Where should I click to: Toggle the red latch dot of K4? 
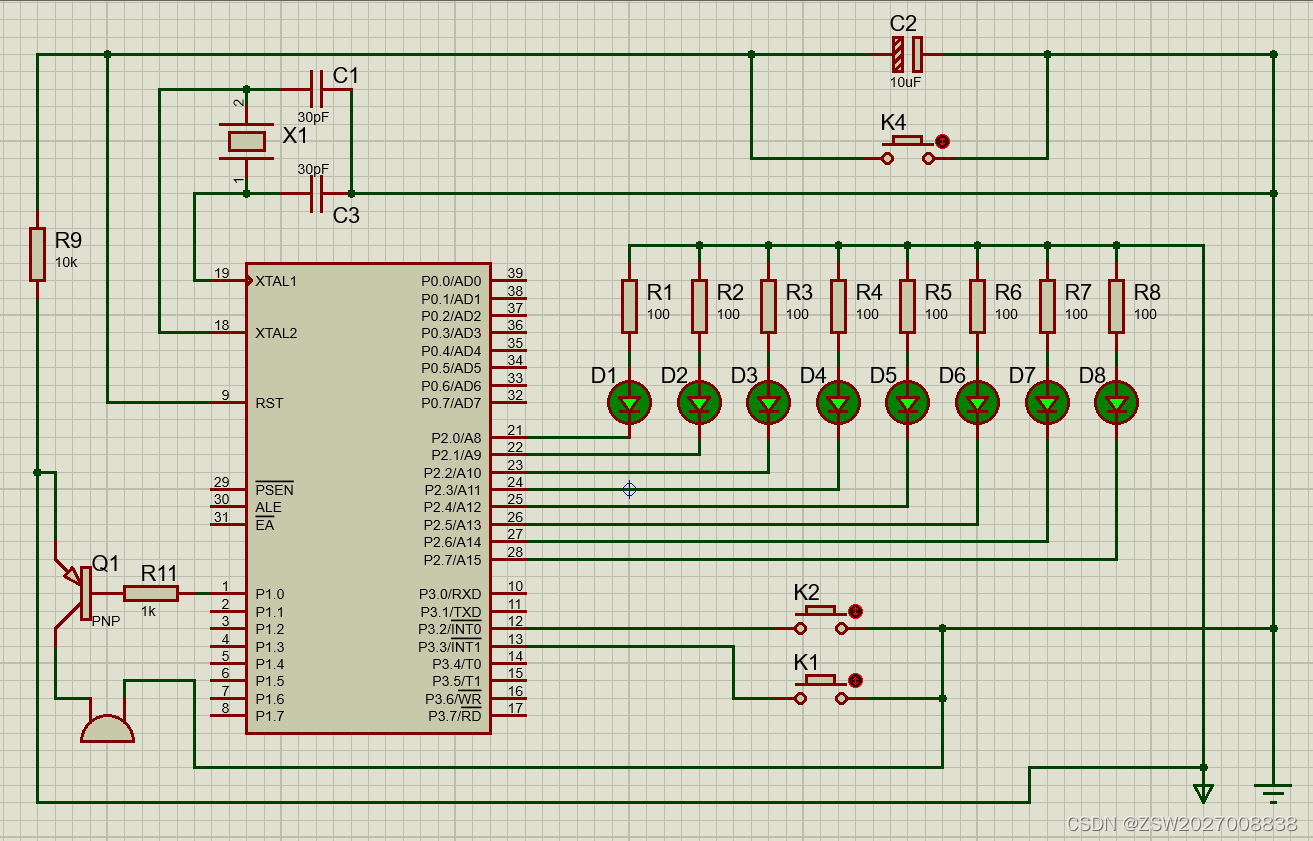point(941,142)
